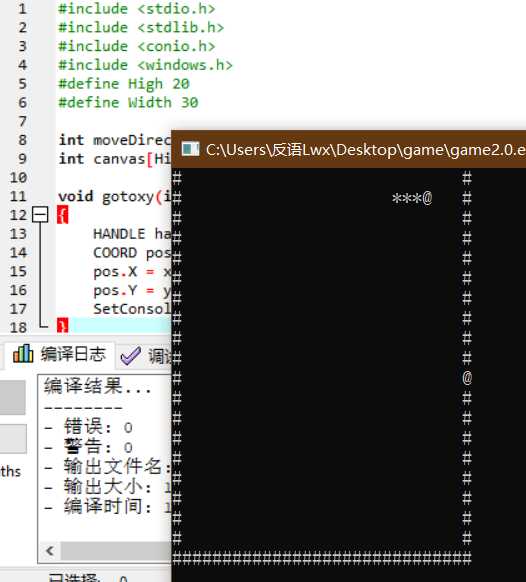This screenshot has height=582, width=526.
Task: Click the '编译时间' log entry
Action: pos(108,507)
